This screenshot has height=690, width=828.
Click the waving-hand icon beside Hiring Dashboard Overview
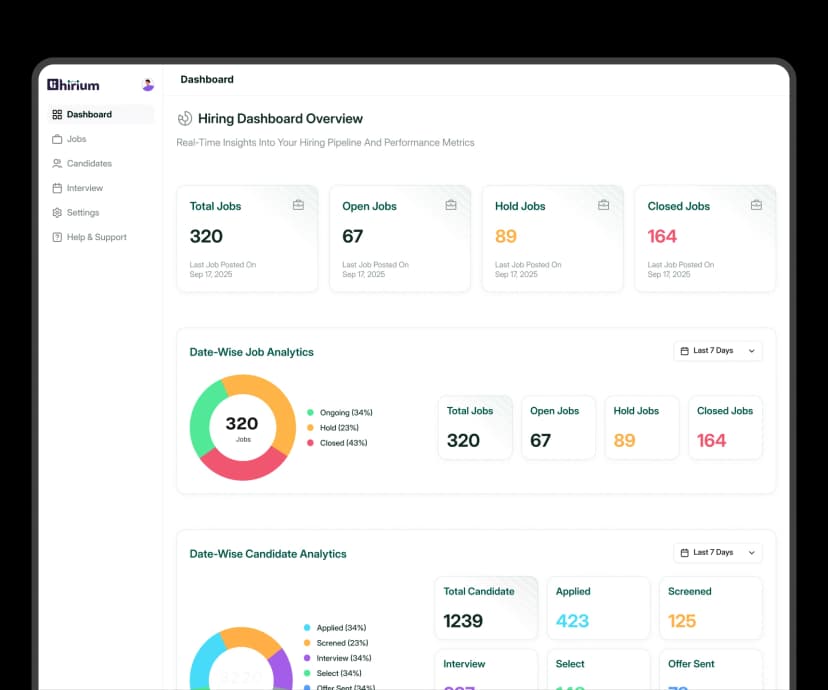pyautogui.click(x=183, y=118)
